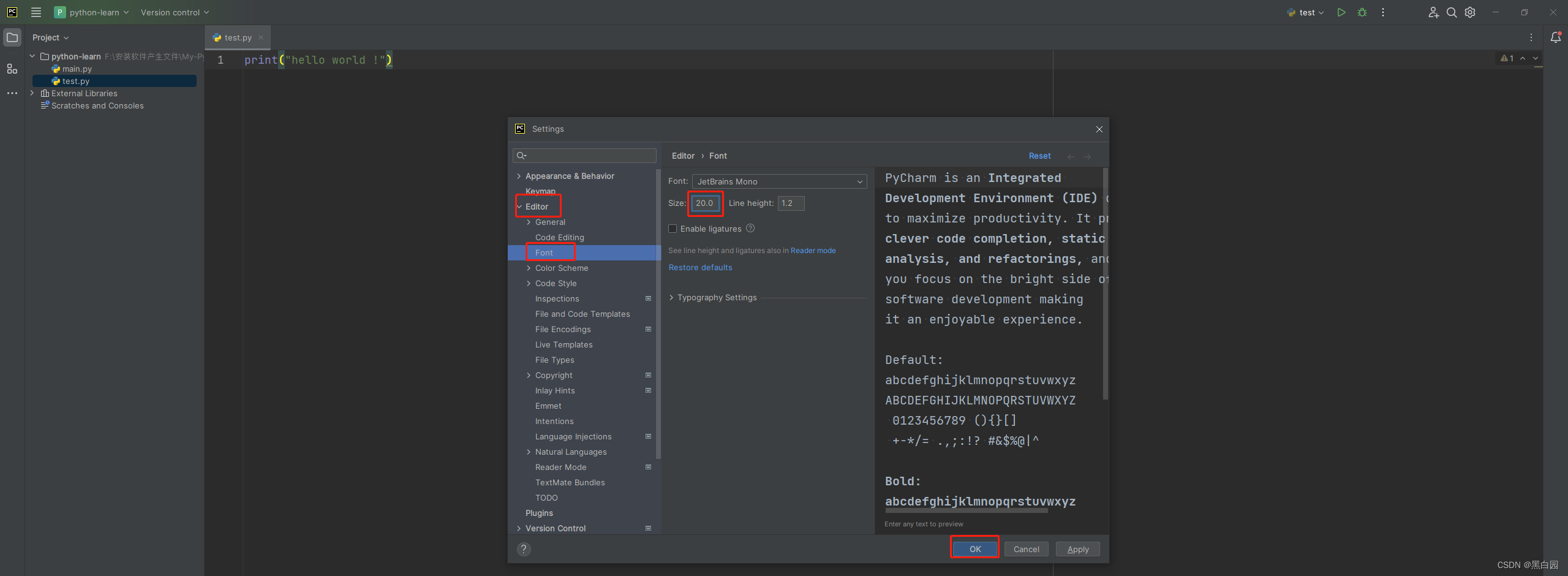Debug the test configuration
The image size is (1568, 576).
click(1362, 12)
